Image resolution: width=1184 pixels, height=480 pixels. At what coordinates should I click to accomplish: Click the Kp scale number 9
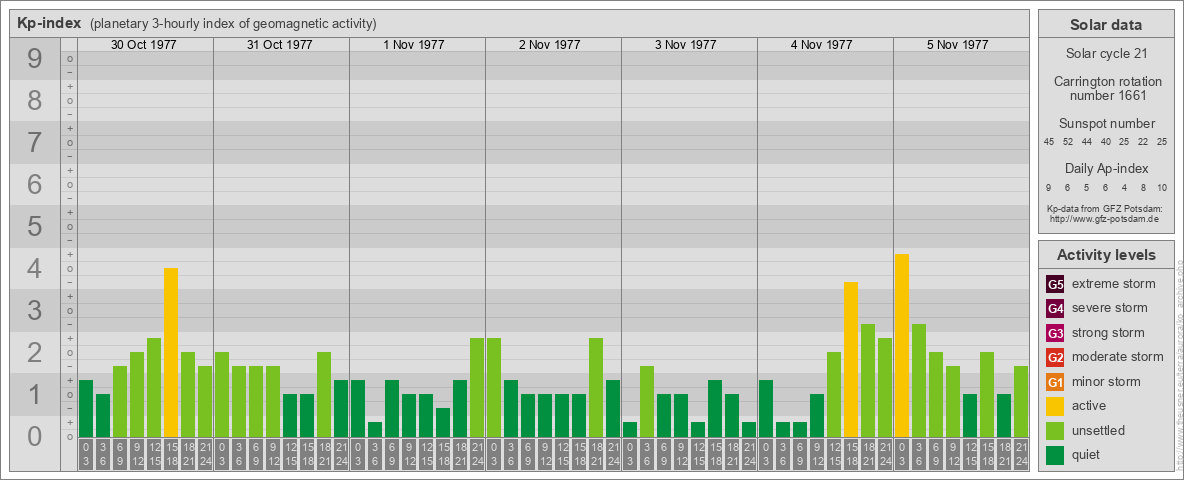(x=35, y=59)
